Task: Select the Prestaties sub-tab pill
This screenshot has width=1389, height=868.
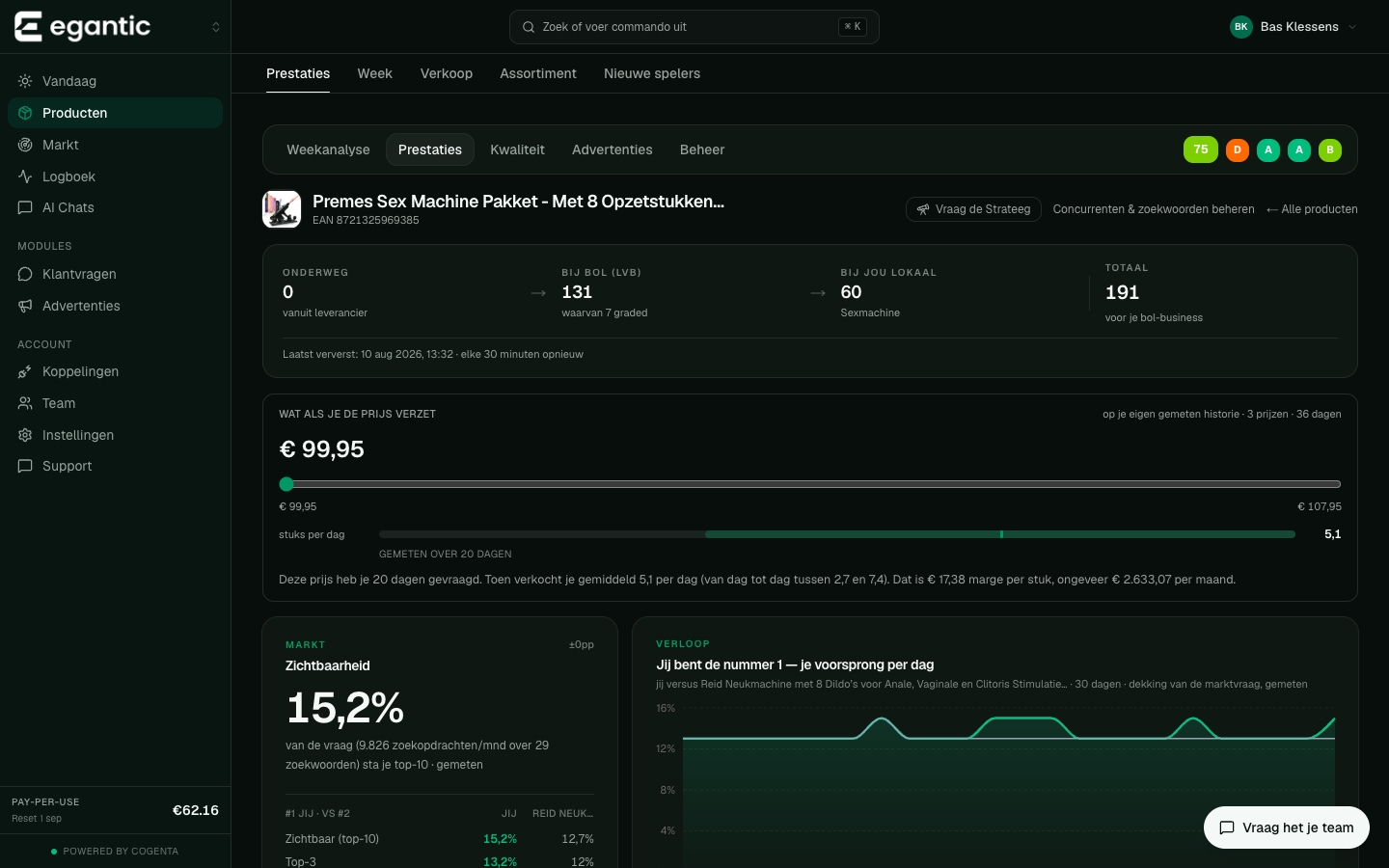Action: (430, 149)
